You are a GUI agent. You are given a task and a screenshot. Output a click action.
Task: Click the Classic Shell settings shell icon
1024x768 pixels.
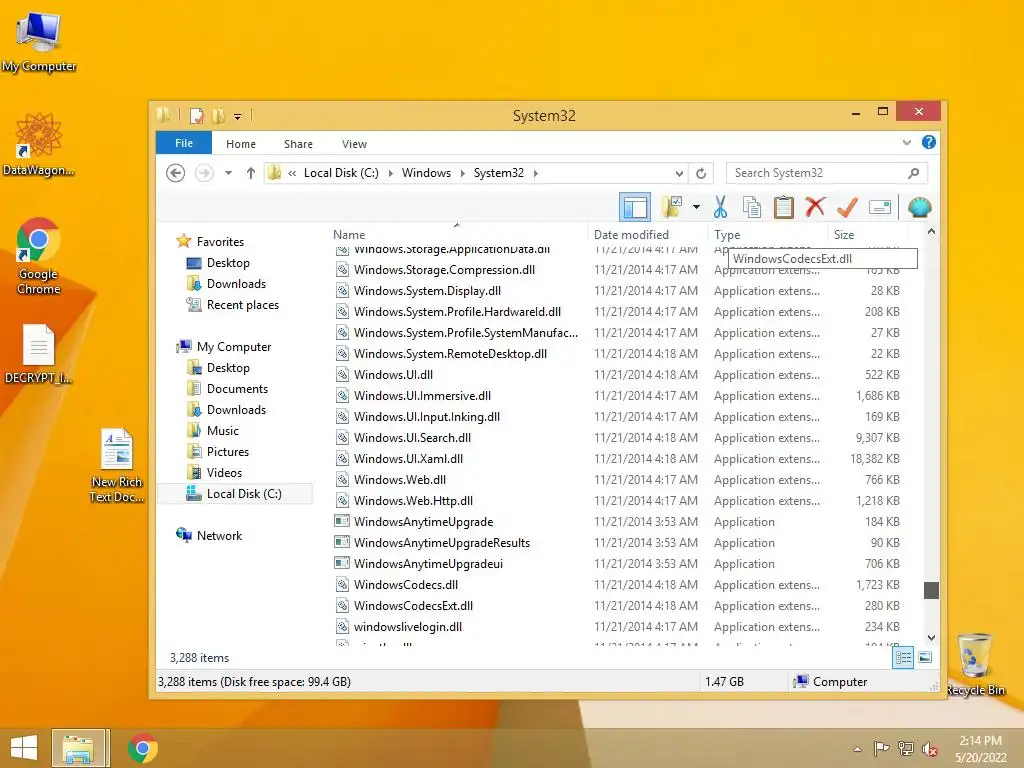tap(920, 208)
